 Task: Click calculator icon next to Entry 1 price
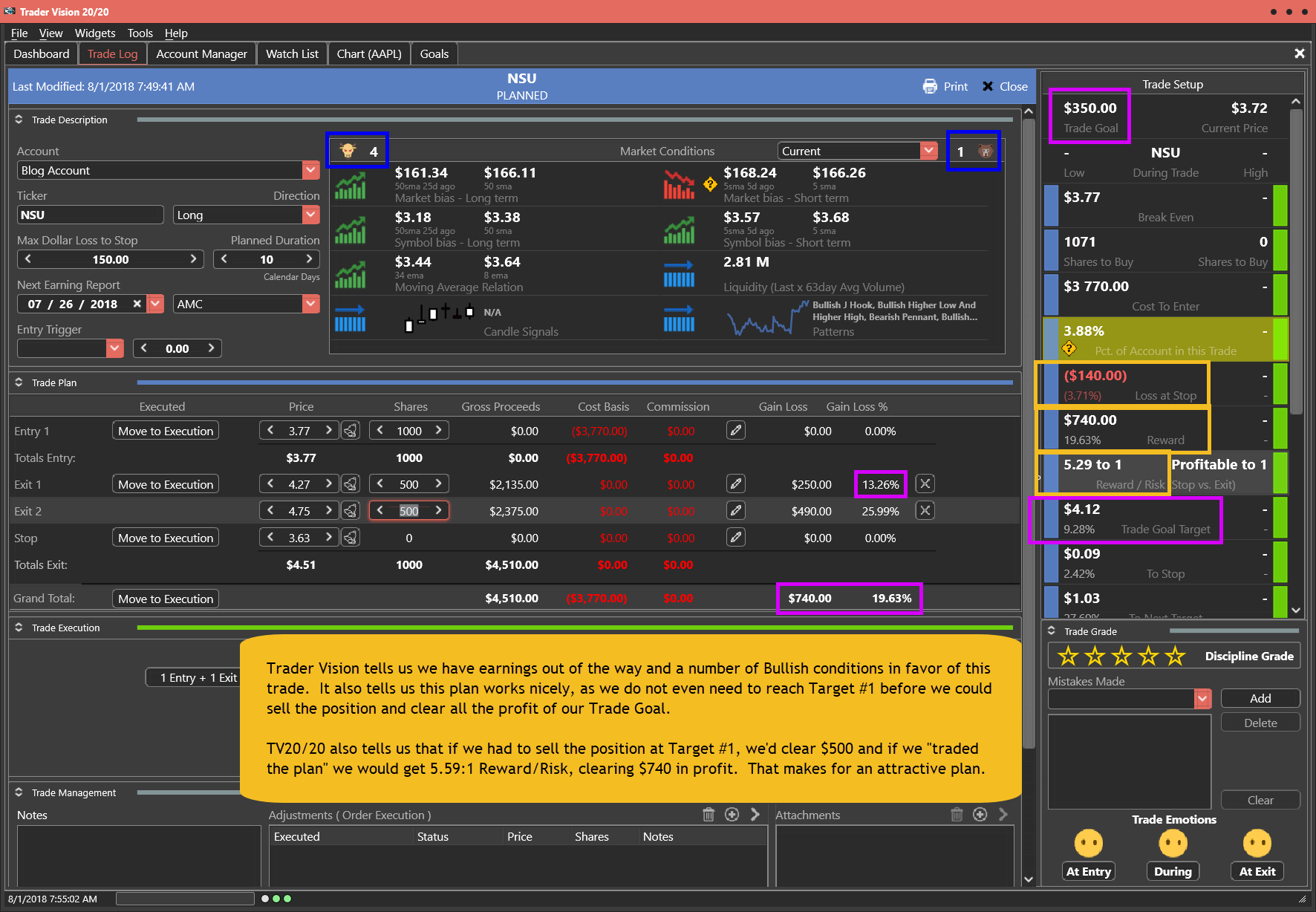coord(351,431)
